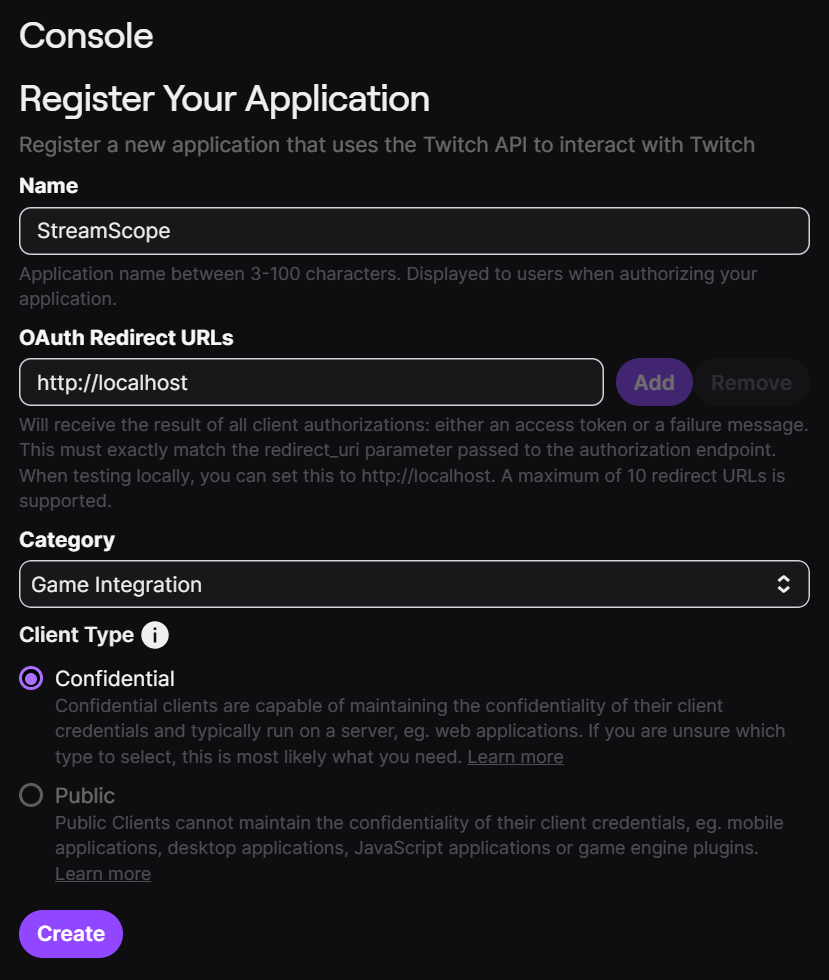
Task: Click the "Client Type" label text
Action: [76, 635]
